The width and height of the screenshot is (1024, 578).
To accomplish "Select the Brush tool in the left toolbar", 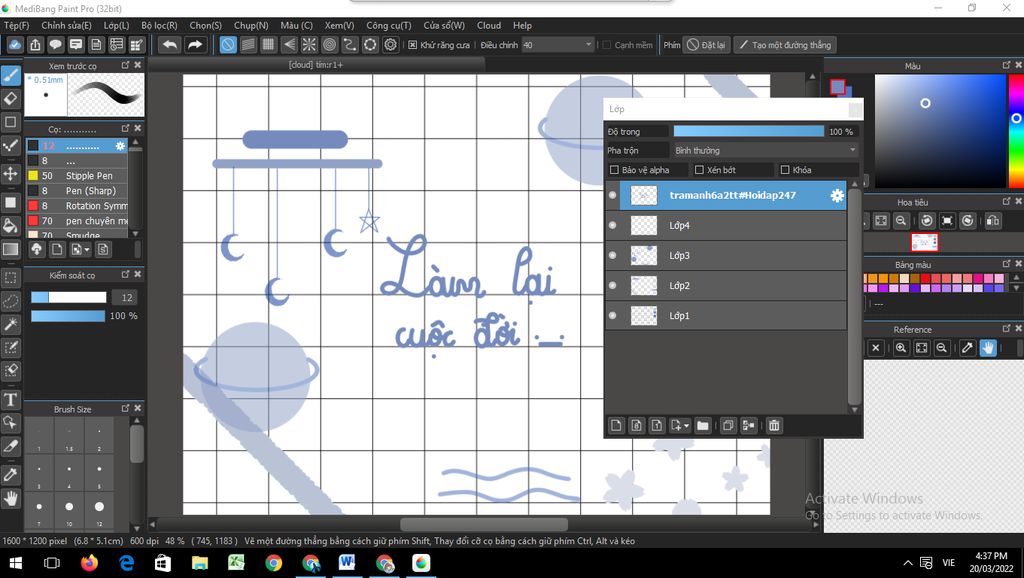I will click(x=10, y=75).
